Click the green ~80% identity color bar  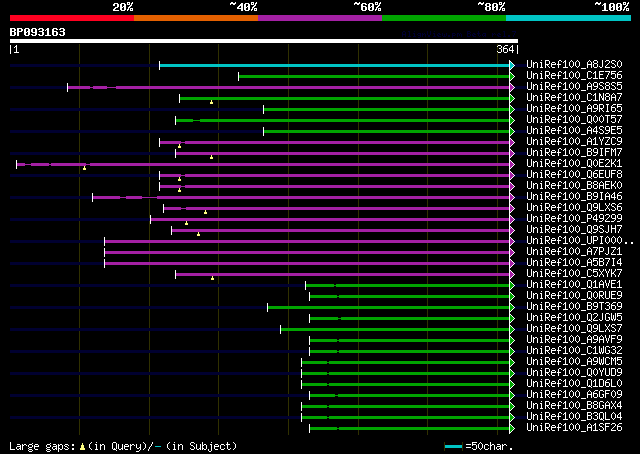coord(444,18)
